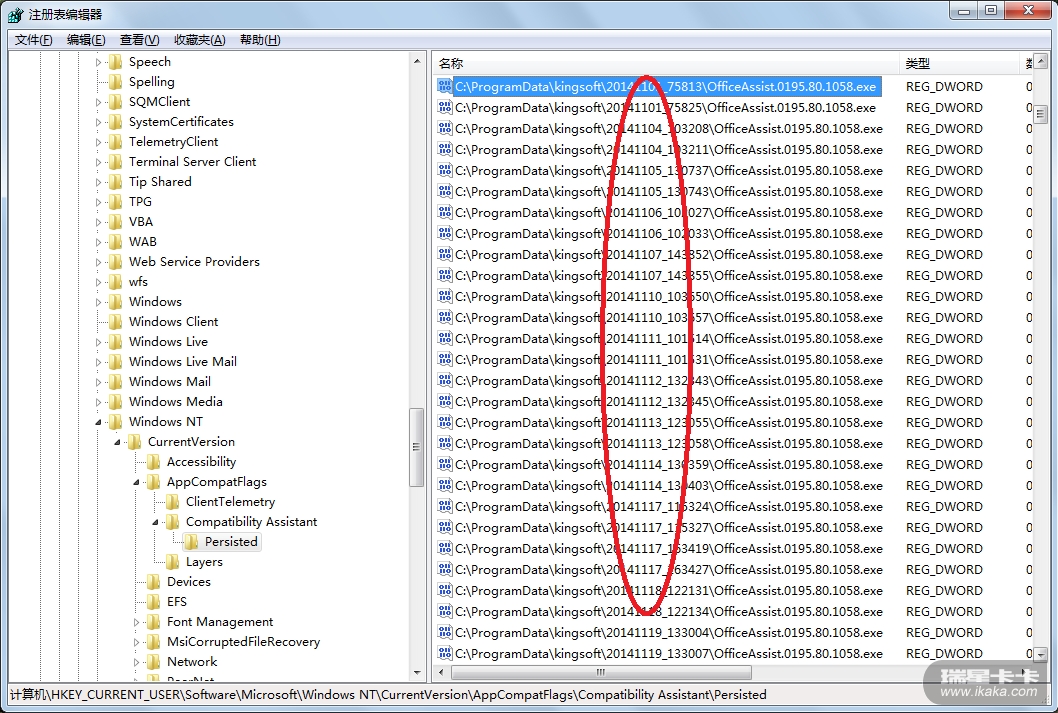Collapse the Windows NT tree node
Screen dimensions: 1058x713
[x=99, y=422]
